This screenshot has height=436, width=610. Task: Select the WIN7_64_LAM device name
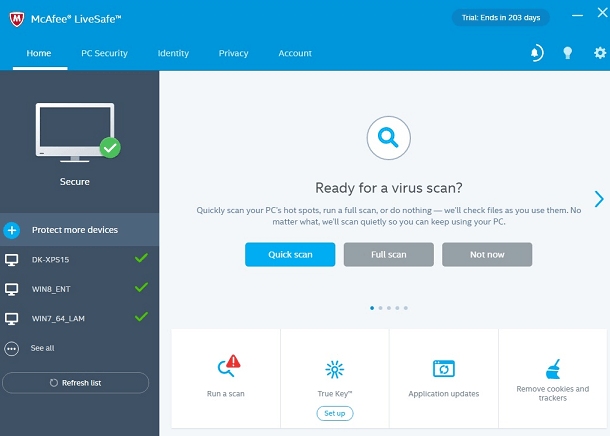[x=58, y=319]
